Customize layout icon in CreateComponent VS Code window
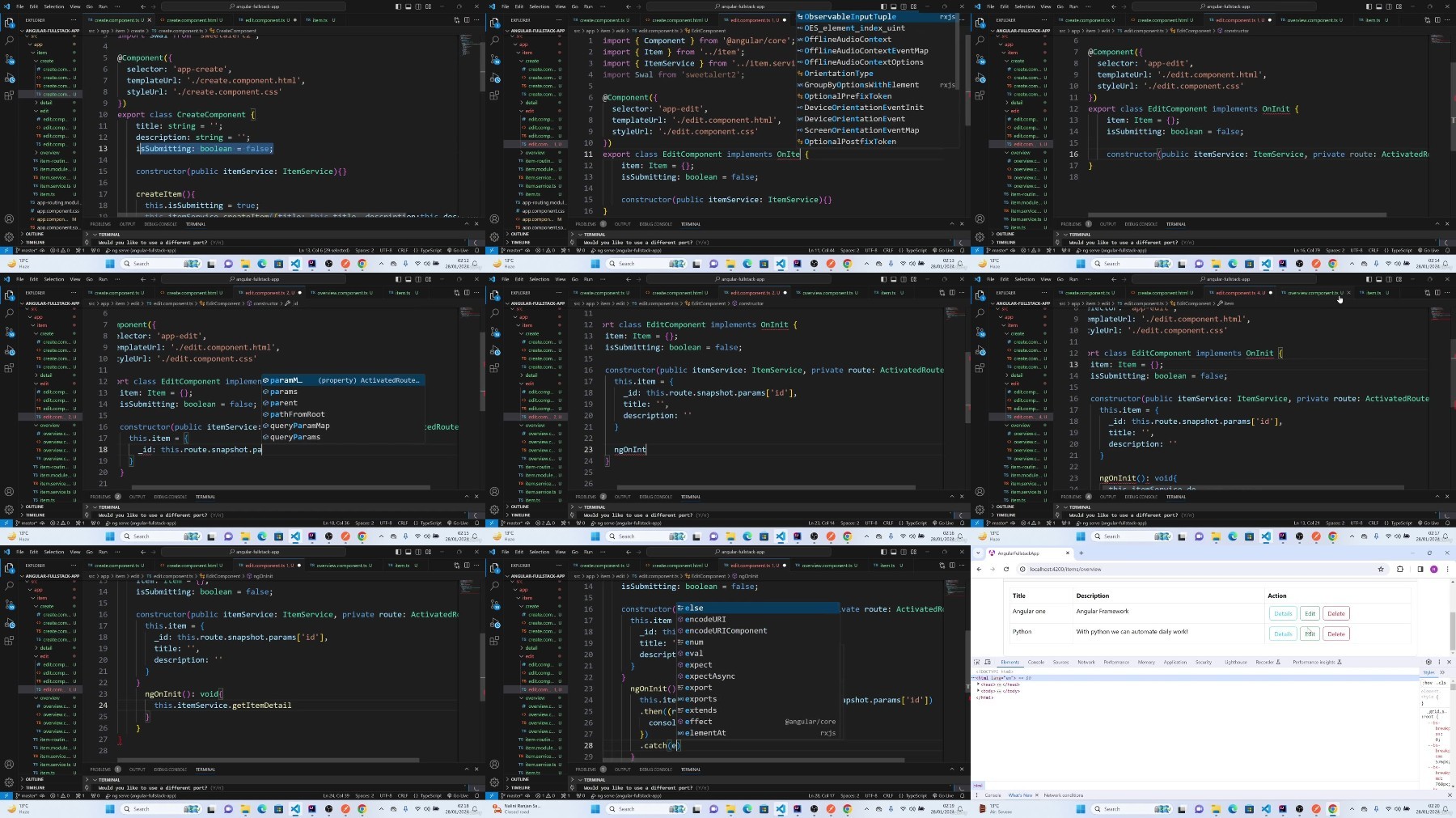 tap(429, 6)
